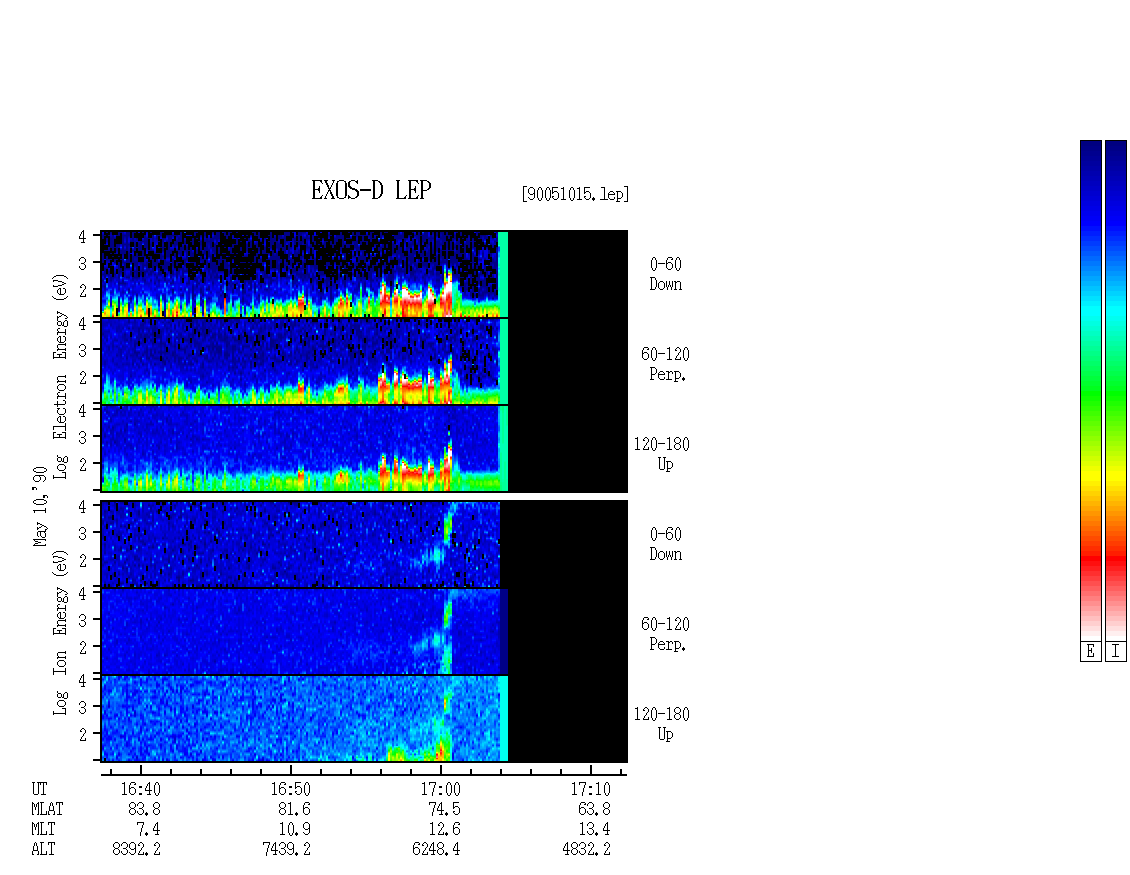The height and width of the screenshot is (875, 1130).
Task: Click the 17:00 time tick label
Action: (x=440, y=789)
